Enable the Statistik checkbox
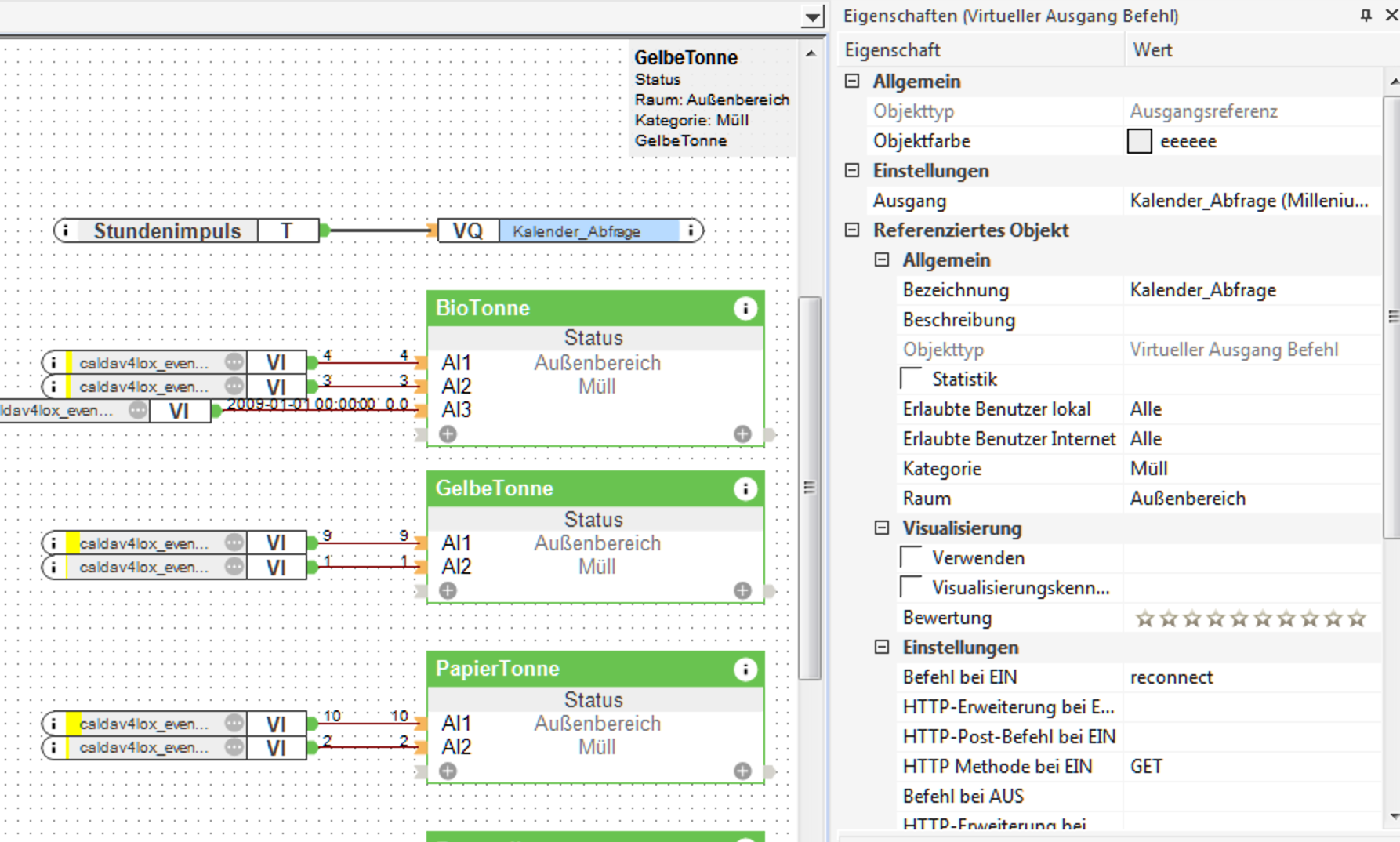 coord(911,379)
